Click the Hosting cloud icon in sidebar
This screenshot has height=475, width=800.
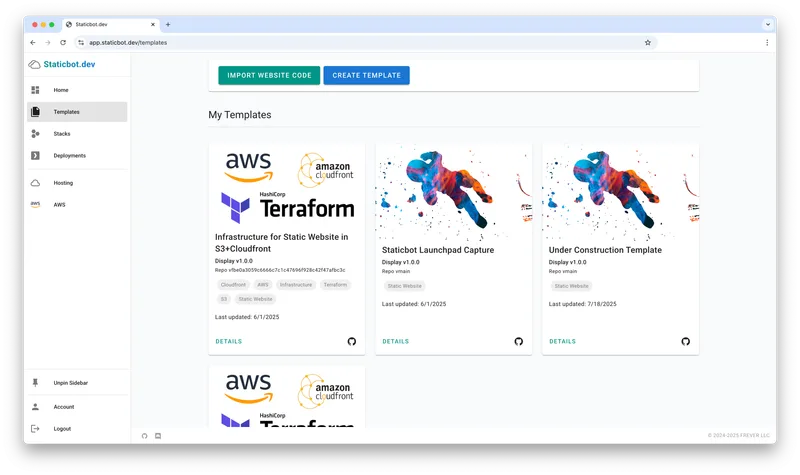(35, 183)
